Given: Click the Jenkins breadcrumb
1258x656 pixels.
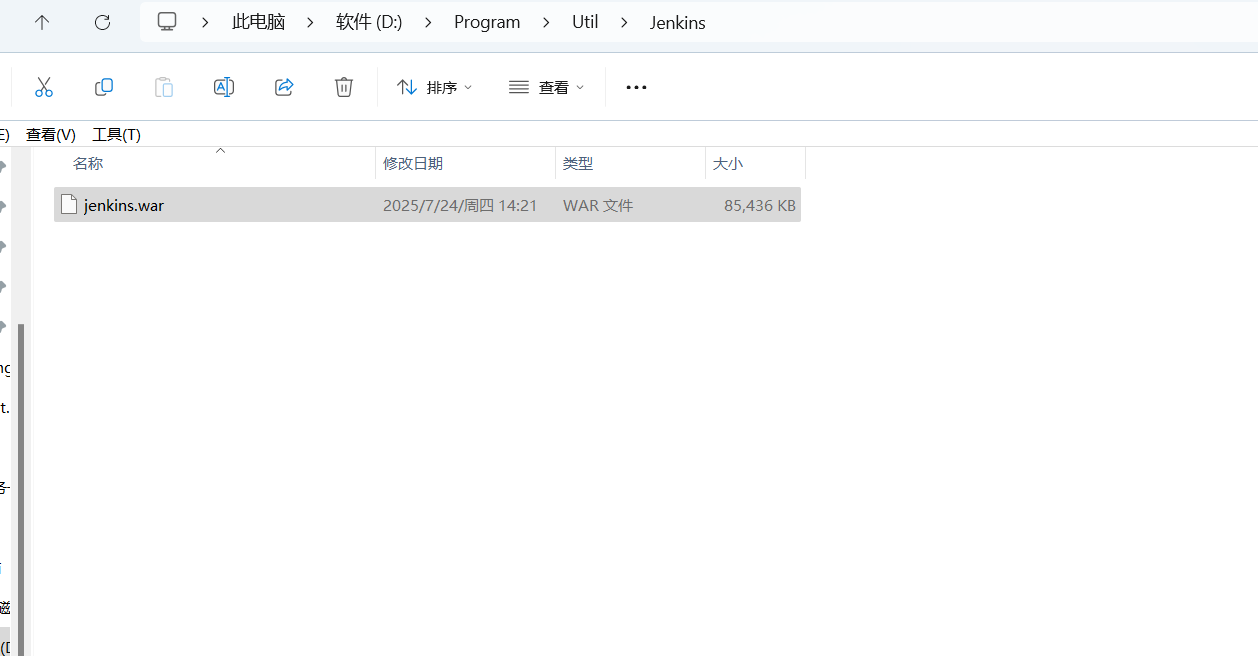Looking at the screenshot, I should 678,22.
